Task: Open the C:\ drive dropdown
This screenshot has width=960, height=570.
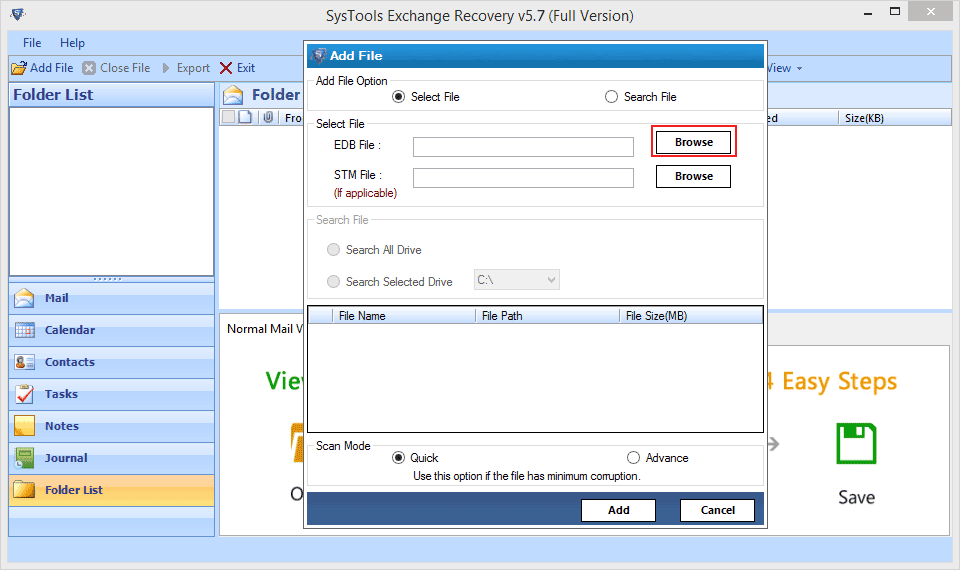Action: (517, 280)
